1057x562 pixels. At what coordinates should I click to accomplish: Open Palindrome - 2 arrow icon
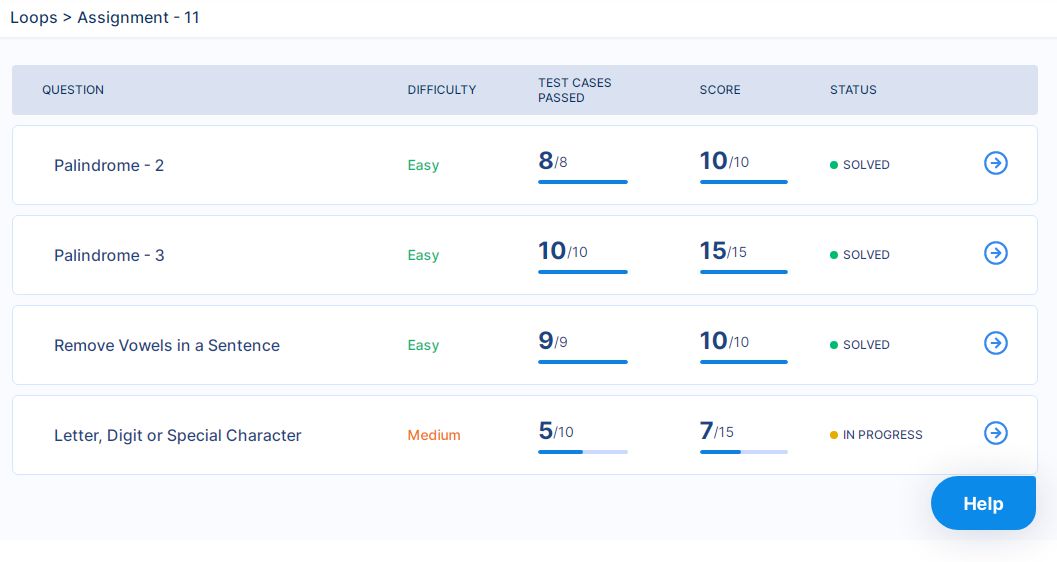coord(995,163)
